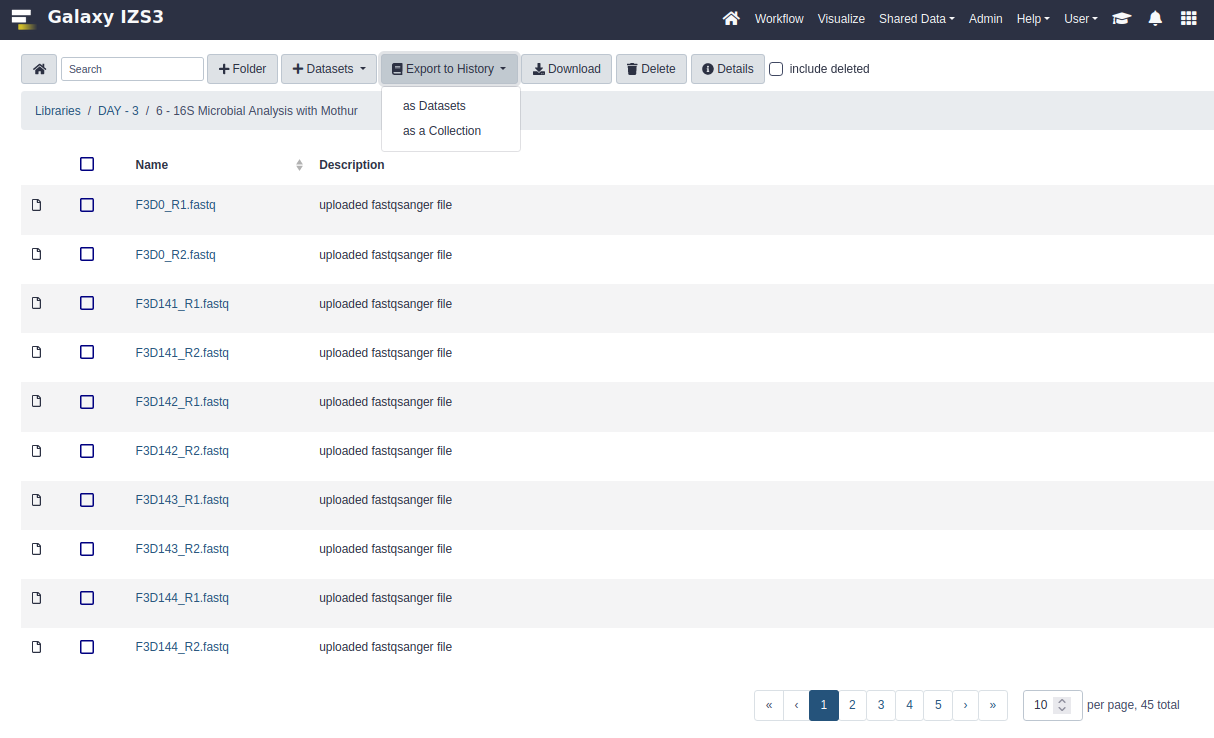The height and width of the screenshot is (738, 1214).
Task: Click the sort arrows on Name column
Action: [299, 165]
